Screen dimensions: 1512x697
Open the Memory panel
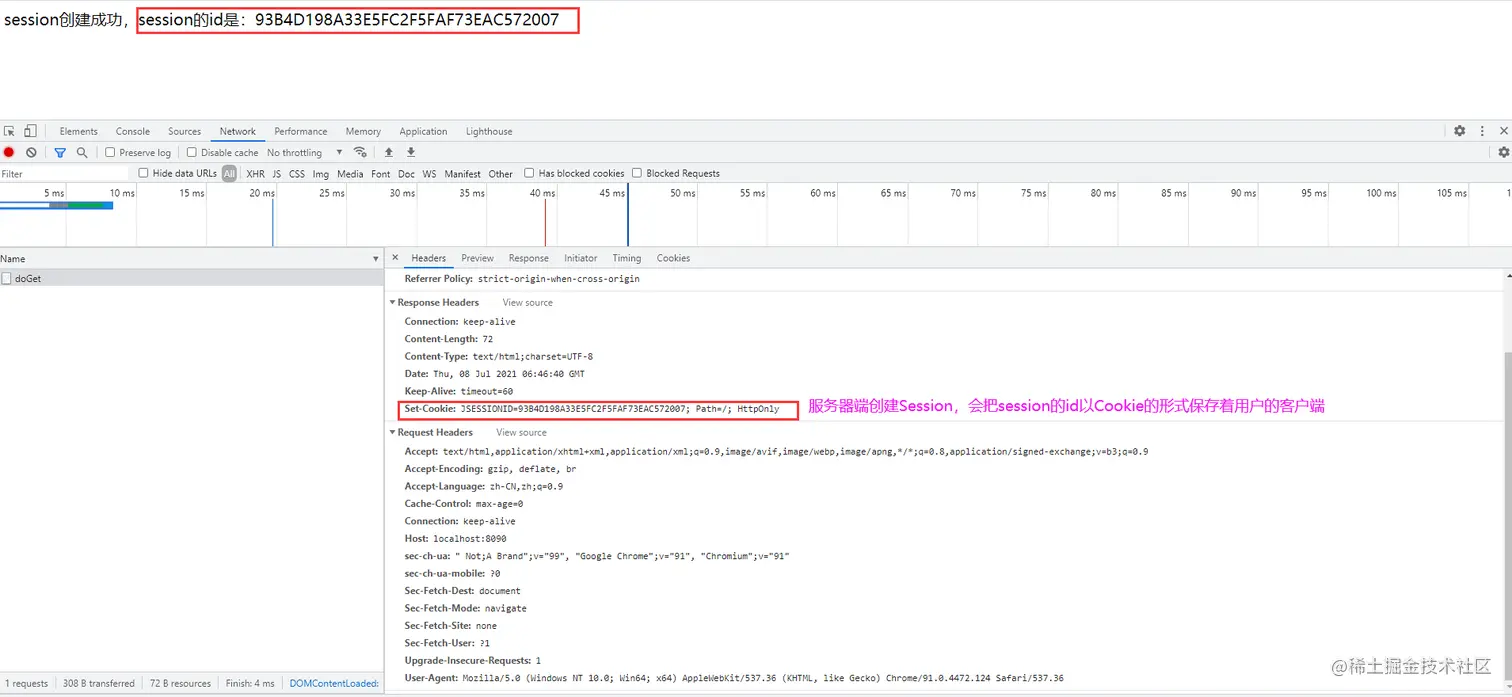363,131
